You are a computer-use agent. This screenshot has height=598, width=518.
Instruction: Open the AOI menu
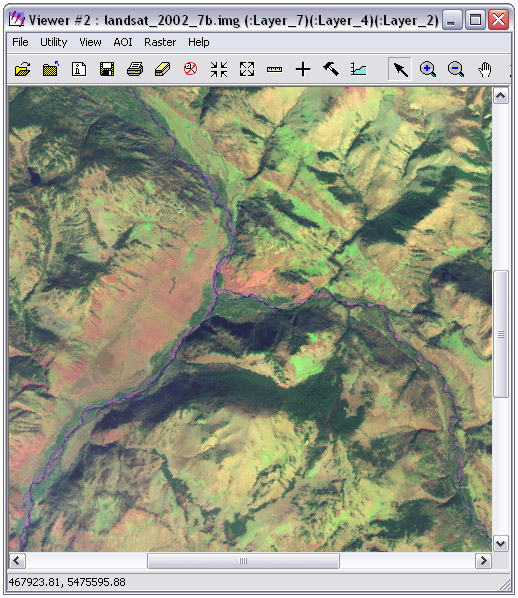point(123,42)
